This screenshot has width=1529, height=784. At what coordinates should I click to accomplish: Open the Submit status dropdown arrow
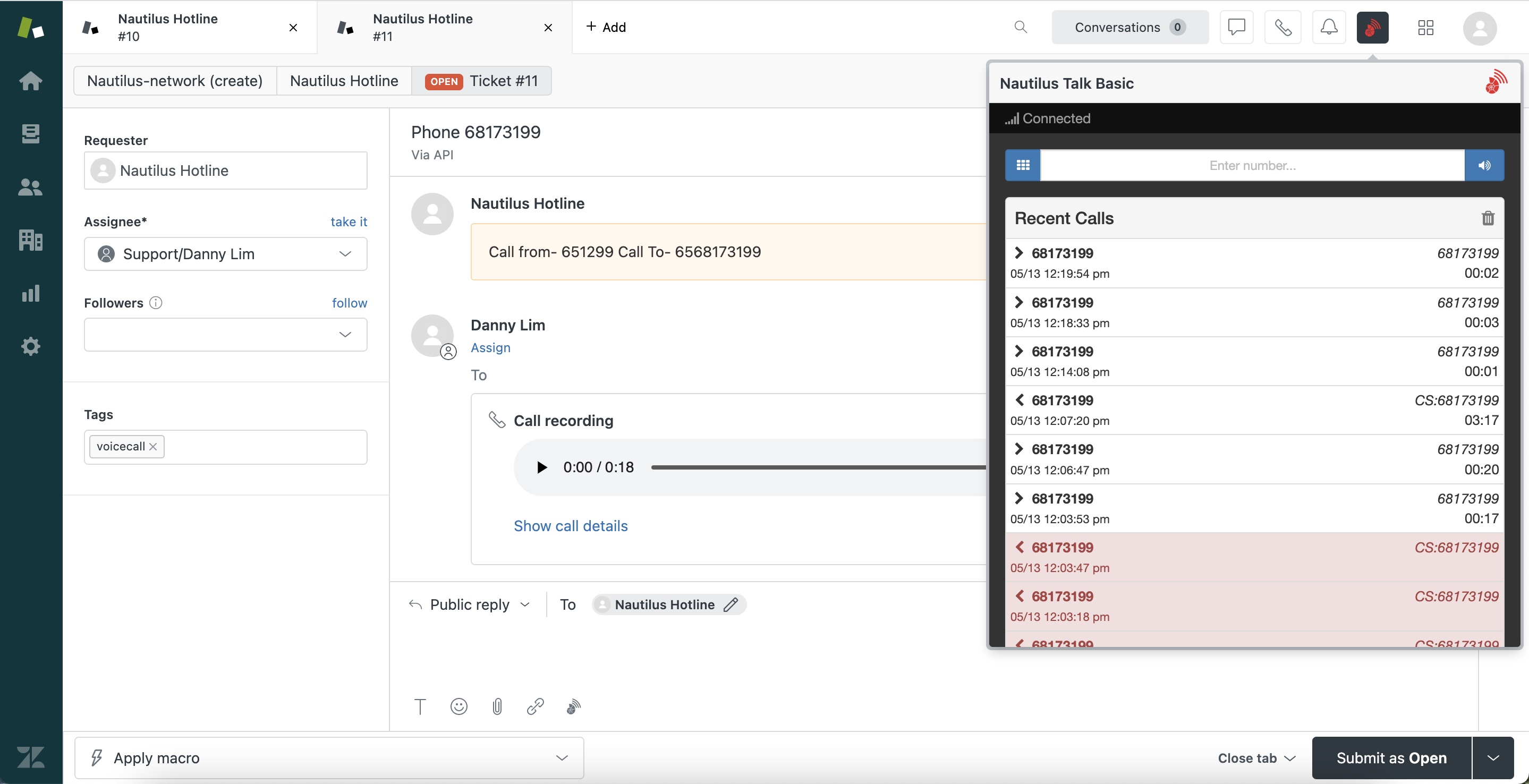point(1493,758)
